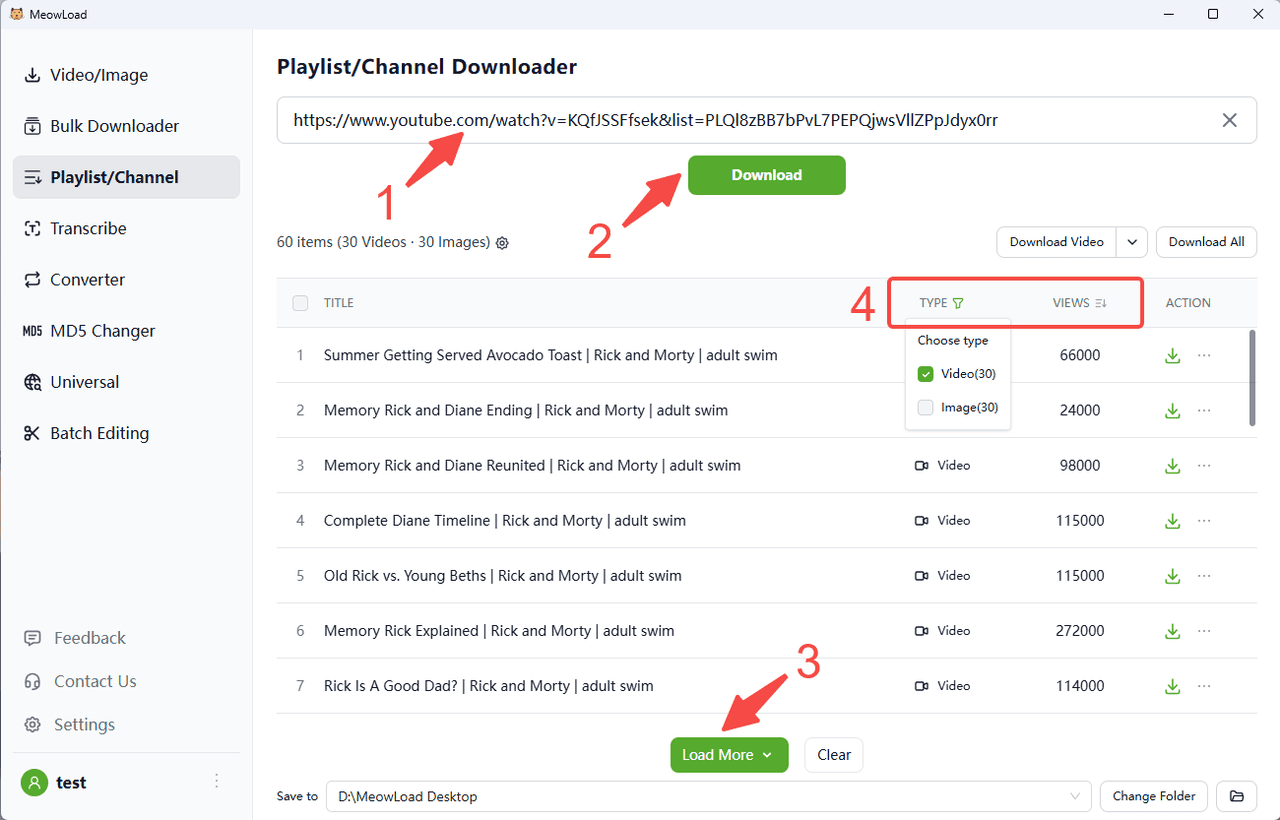The width and height of the screenshot is (1280, 820).
Task: Click download icon for Summer Avocado Toast row
Action: pos(1172,355)
